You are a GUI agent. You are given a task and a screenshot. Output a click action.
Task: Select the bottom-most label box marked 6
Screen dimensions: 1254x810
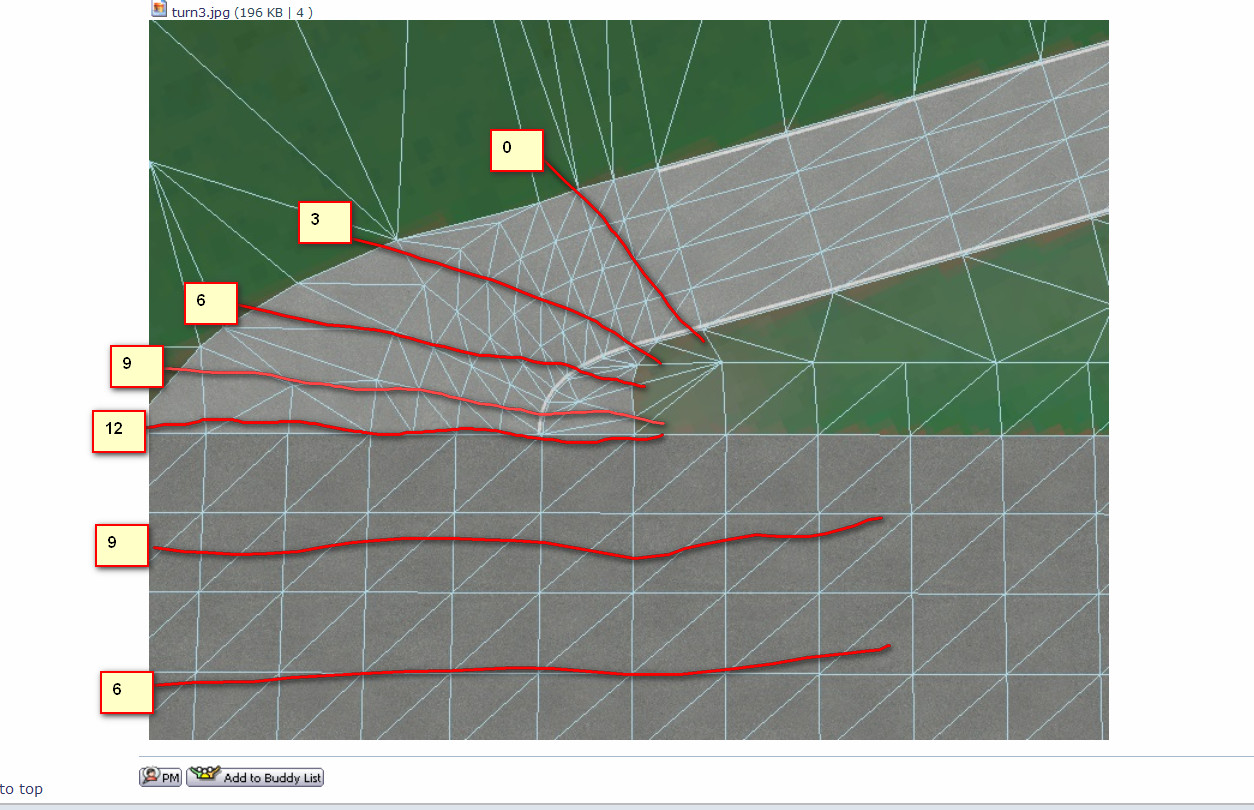point(126,692)
